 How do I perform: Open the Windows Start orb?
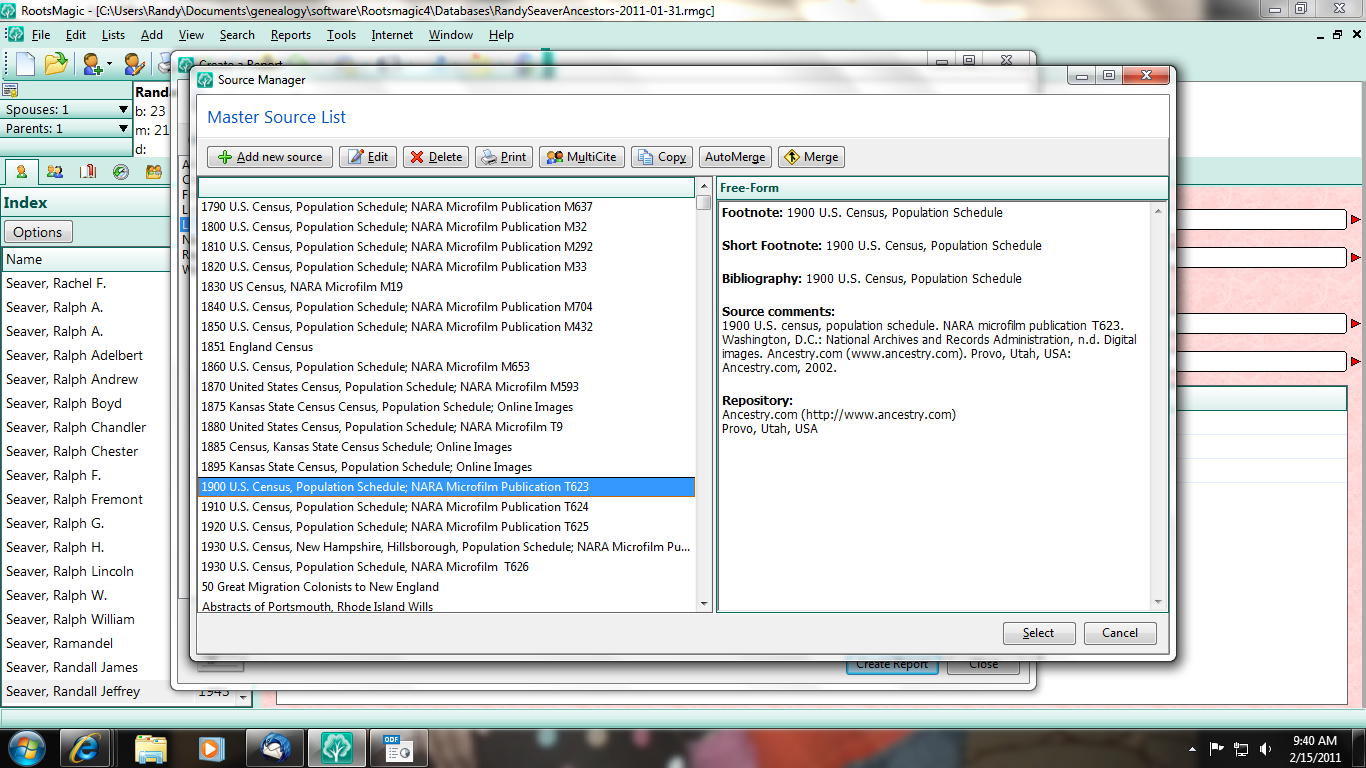pos(26,748)
